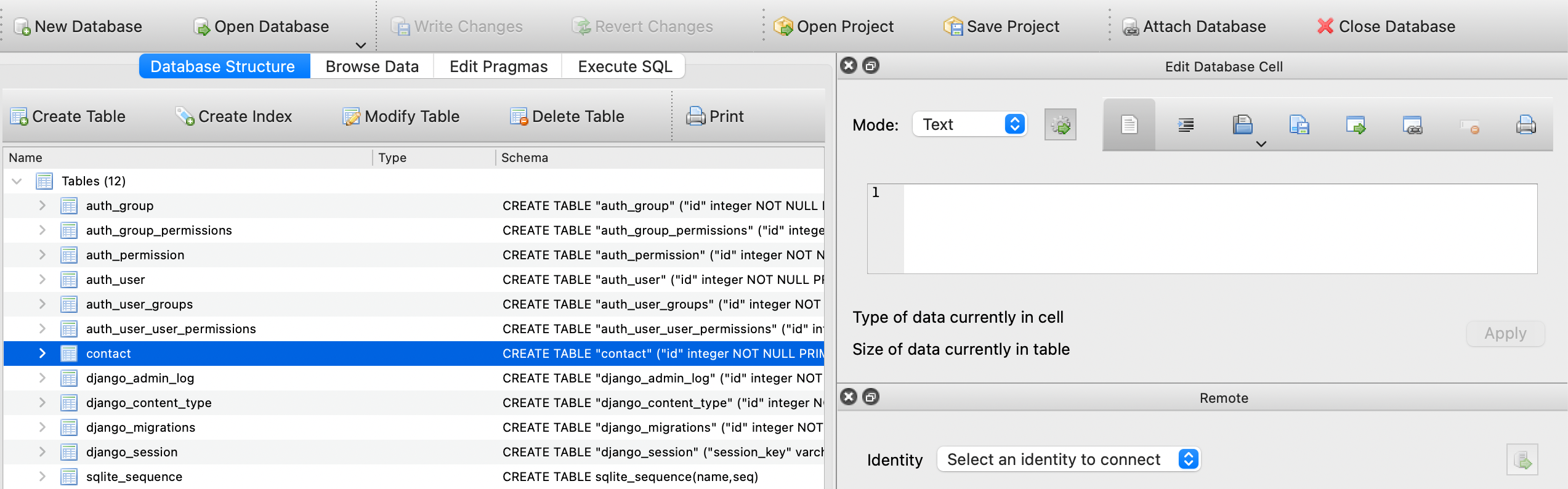
Task: Expand the django_session table node
Action: coord(42,452)
